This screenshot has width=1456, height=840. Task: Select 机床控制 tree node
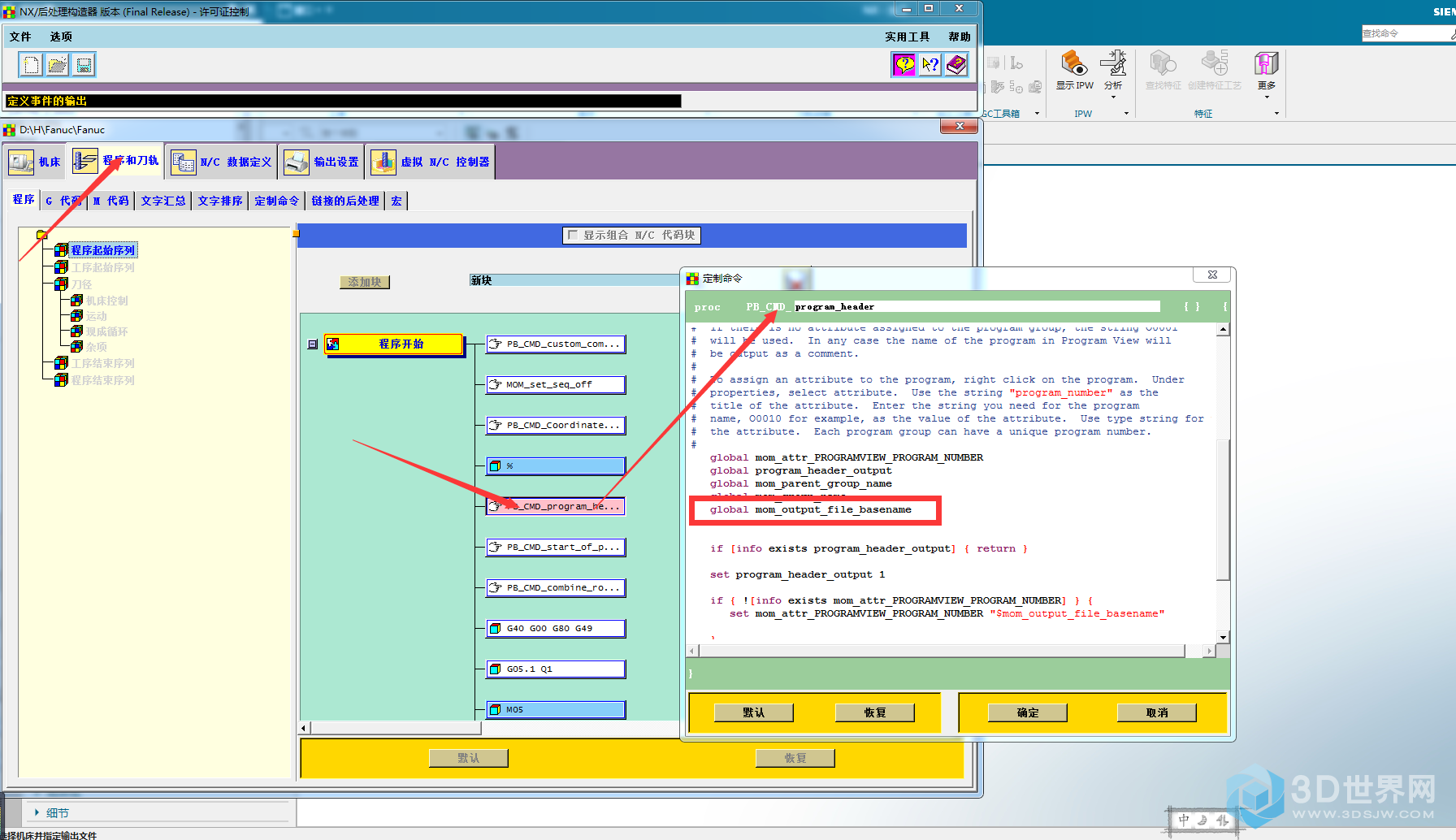(107, 301)
